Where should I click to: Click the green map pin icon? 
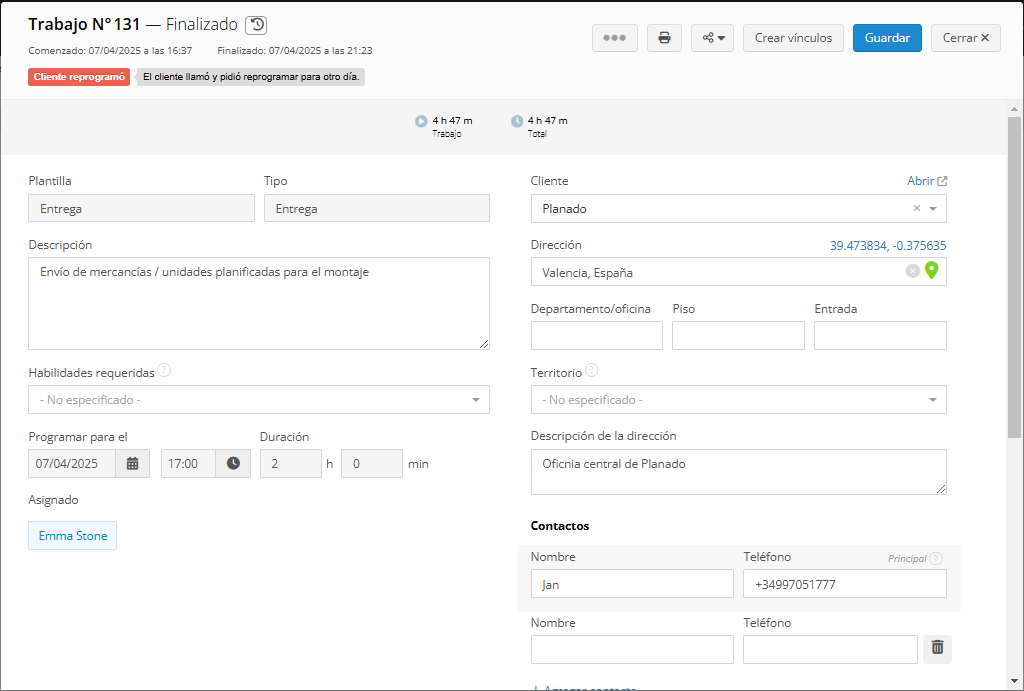(932, 270)
